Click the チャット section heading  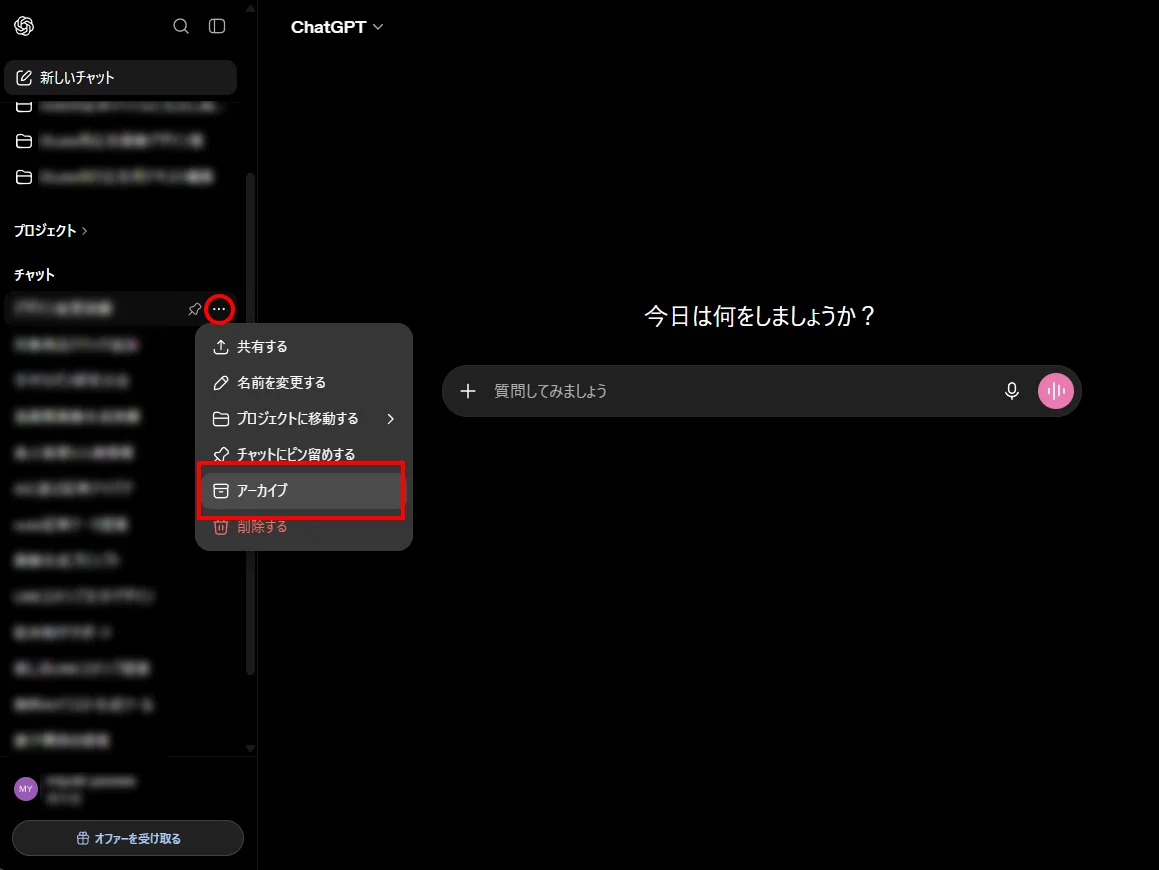coord(34,275)
